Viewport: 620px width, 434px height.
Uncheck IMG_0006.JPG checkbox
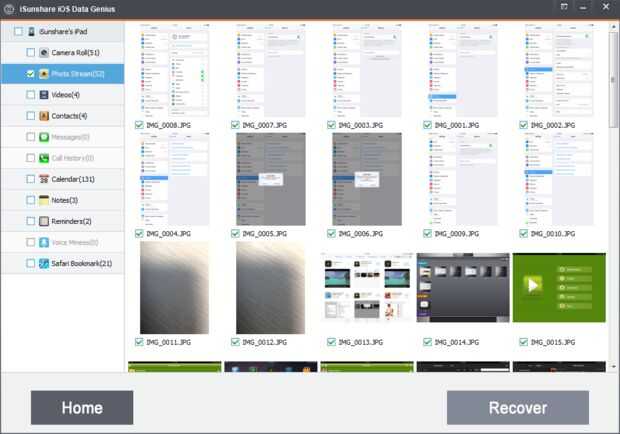point(331,234)
